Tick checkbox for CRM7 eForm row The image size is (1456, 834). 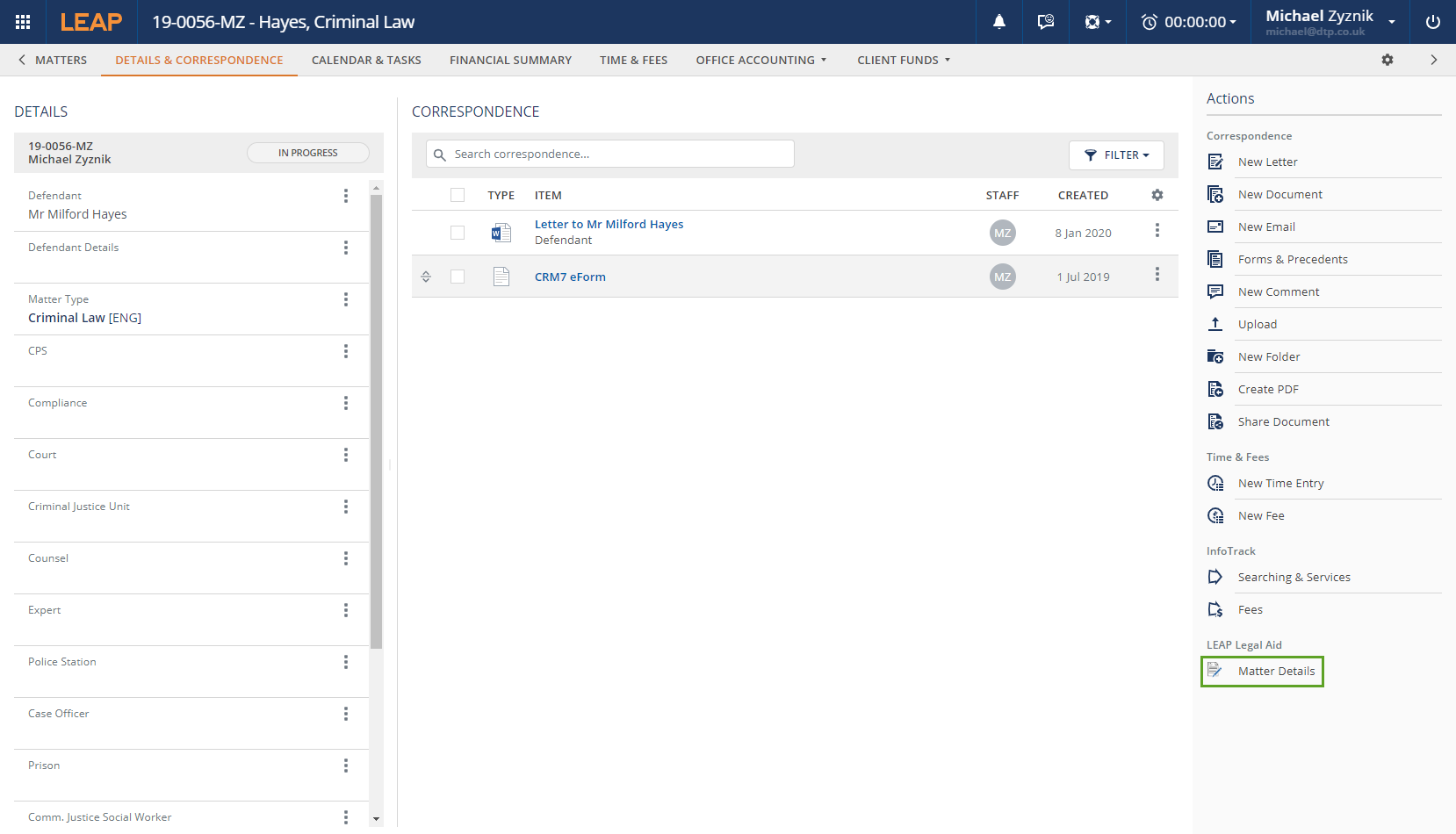458,277
